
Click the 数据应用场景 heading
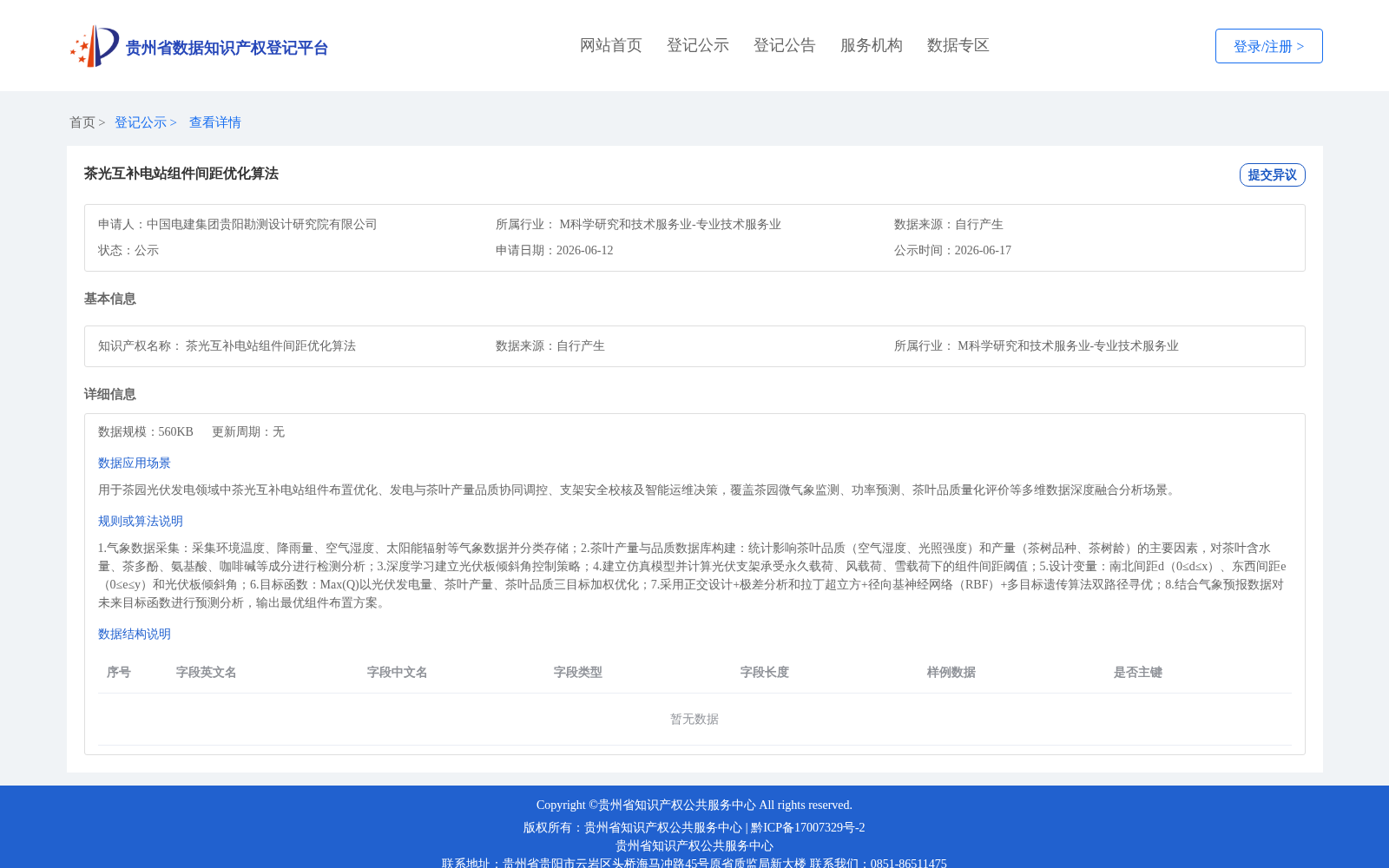[135, 463]
